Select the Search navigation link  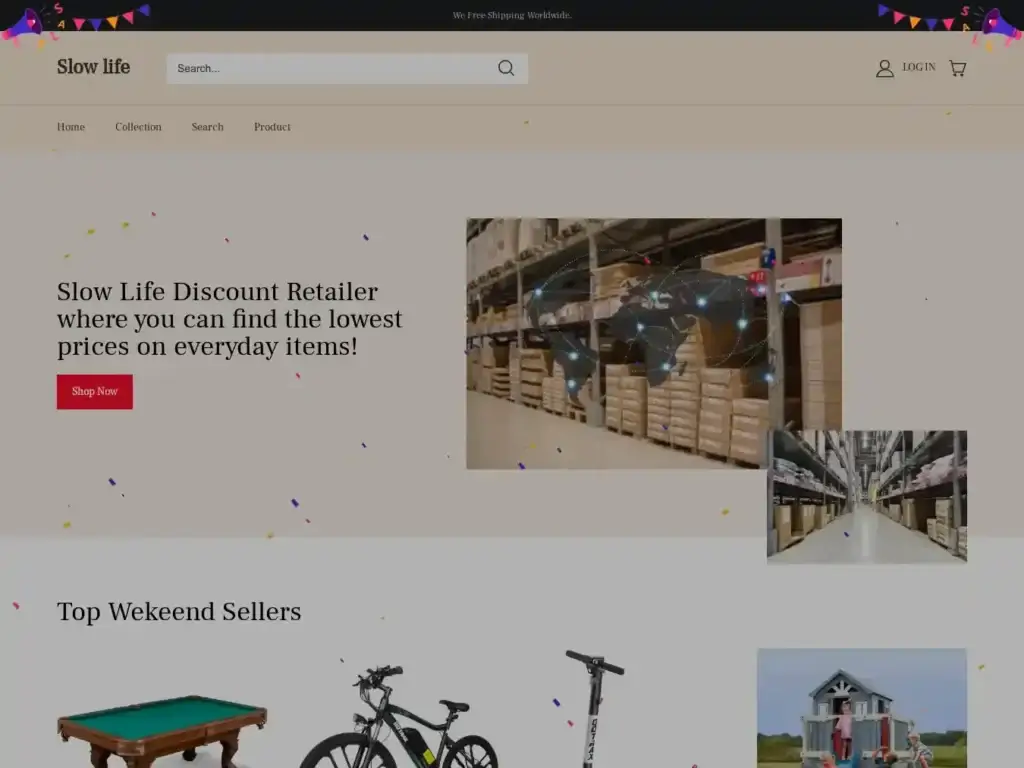[207, 127]
